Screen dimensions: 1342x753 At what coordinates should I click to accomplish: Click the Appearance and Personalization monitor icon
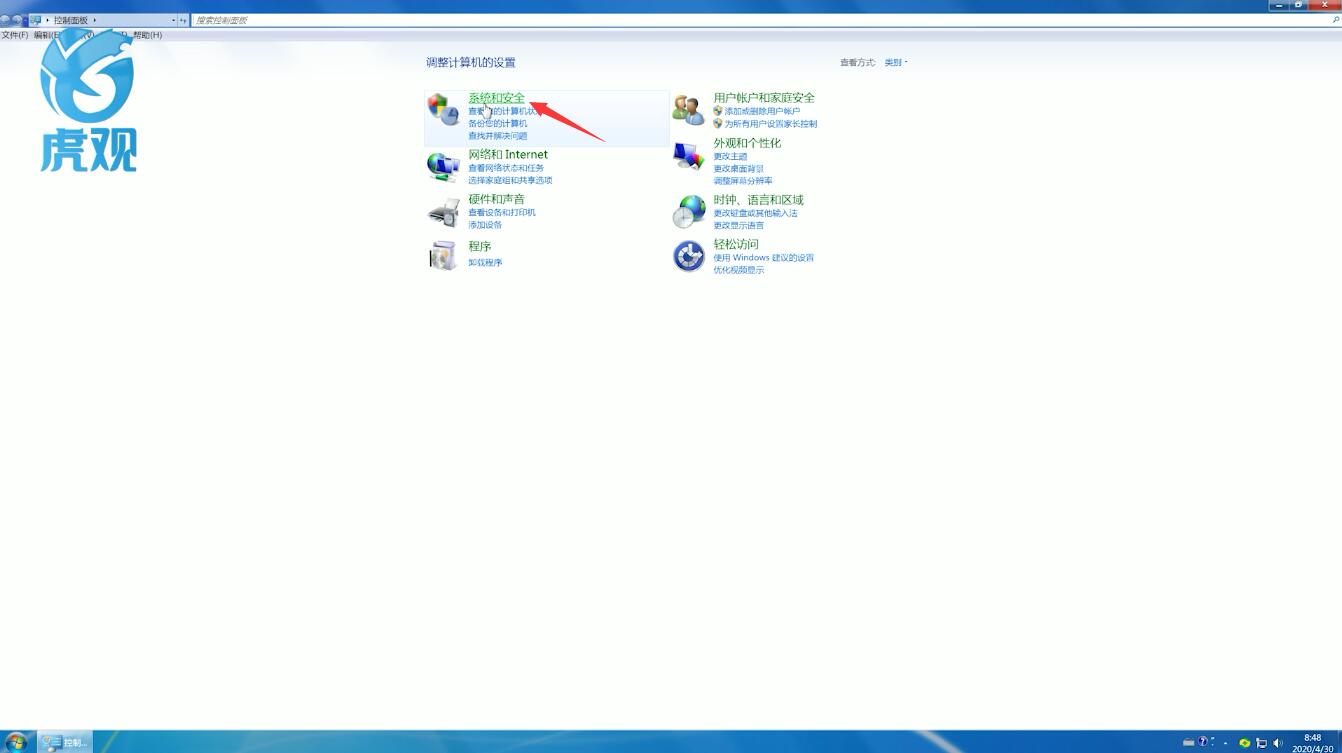pos(688,156)
